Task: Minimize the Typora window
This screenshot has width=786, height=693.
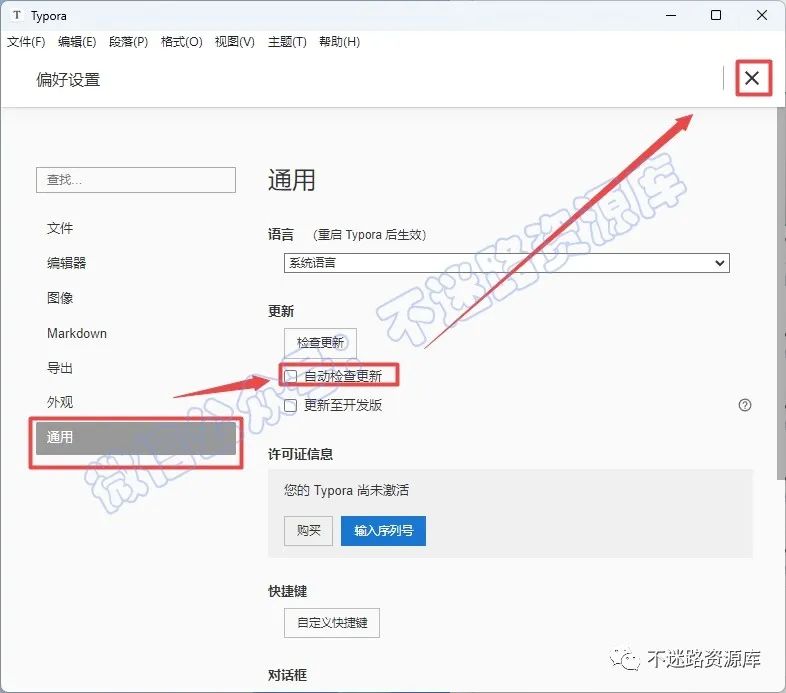Action: (671, 16)
